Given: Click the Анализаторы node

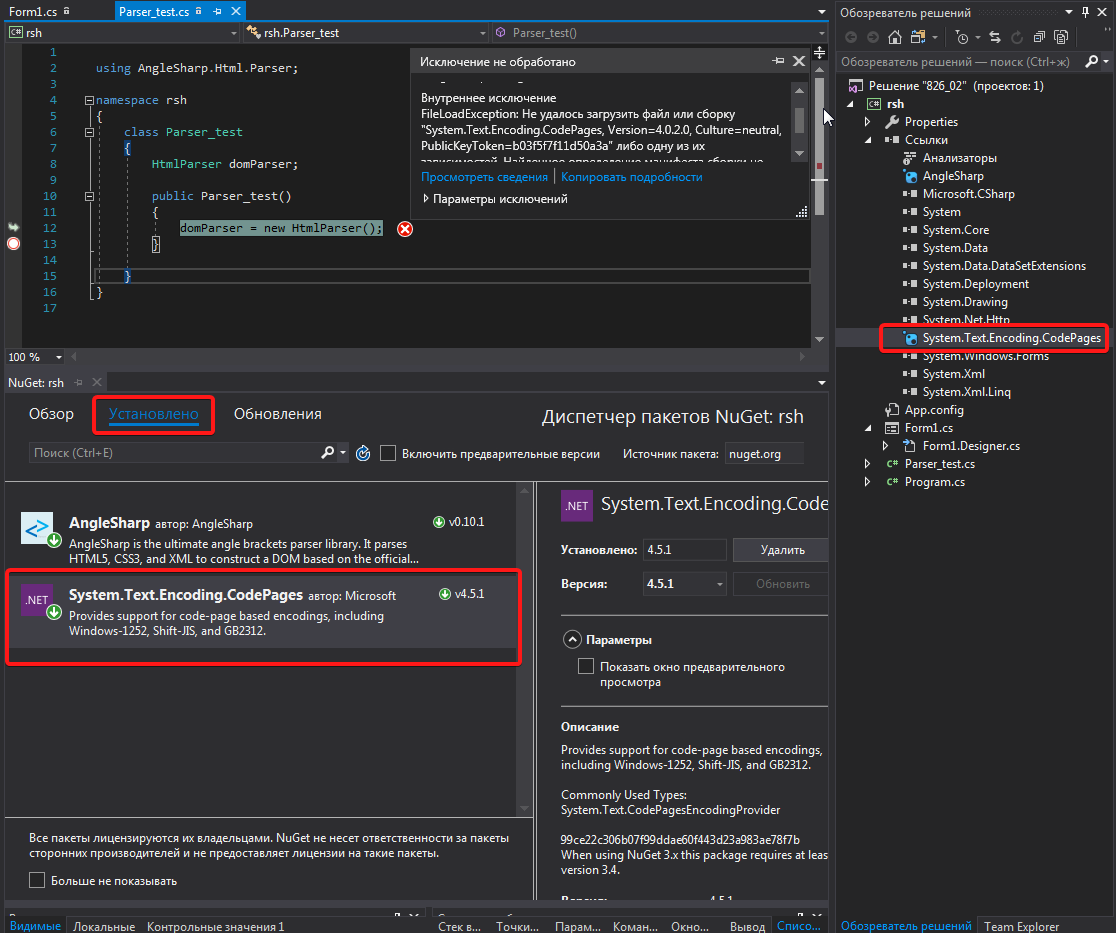Looking at the screenshot, I should [x=959, y=158].
